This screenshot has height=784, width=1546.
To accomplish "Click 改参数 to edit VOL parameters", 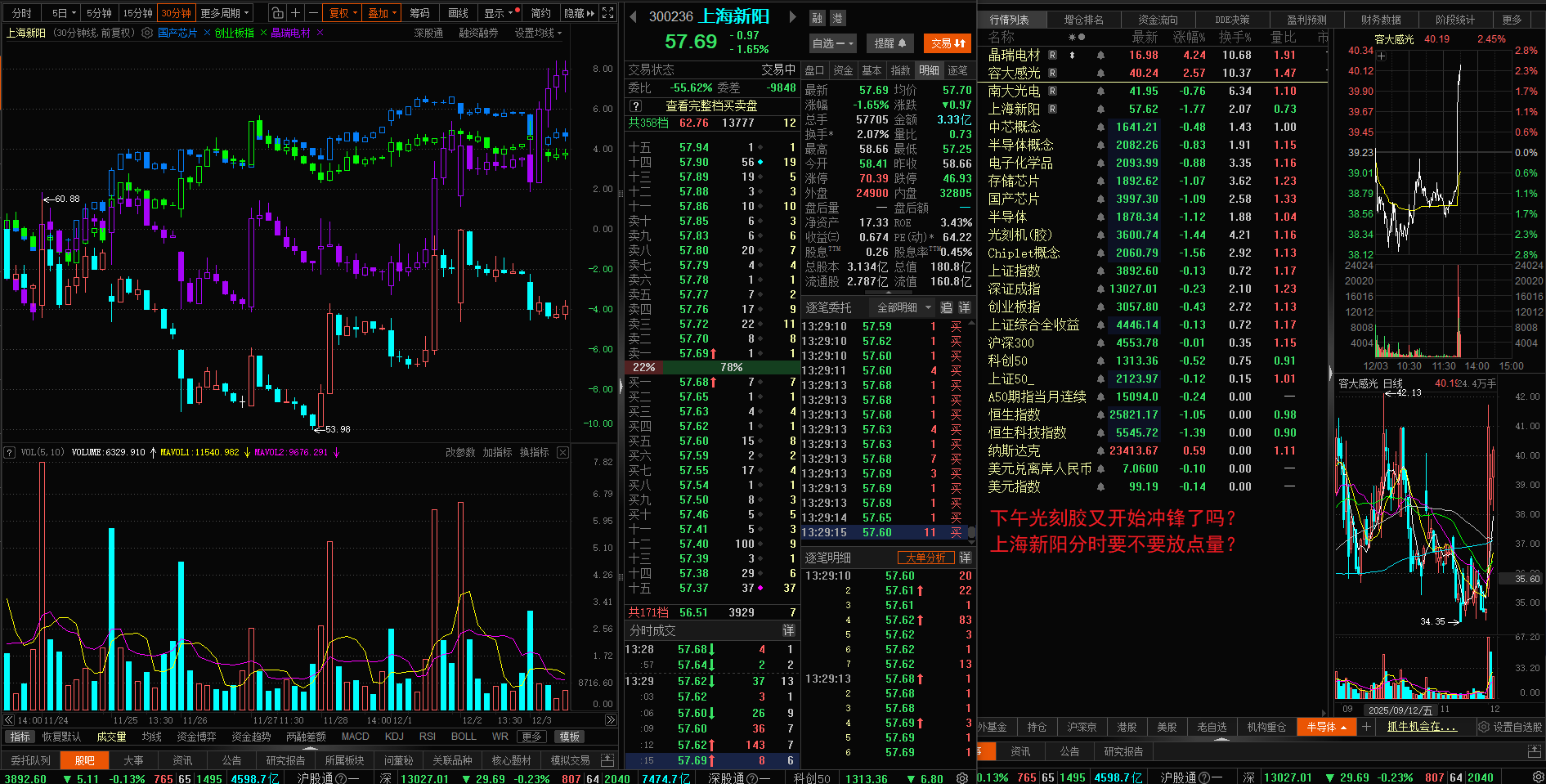I will 460,452.
